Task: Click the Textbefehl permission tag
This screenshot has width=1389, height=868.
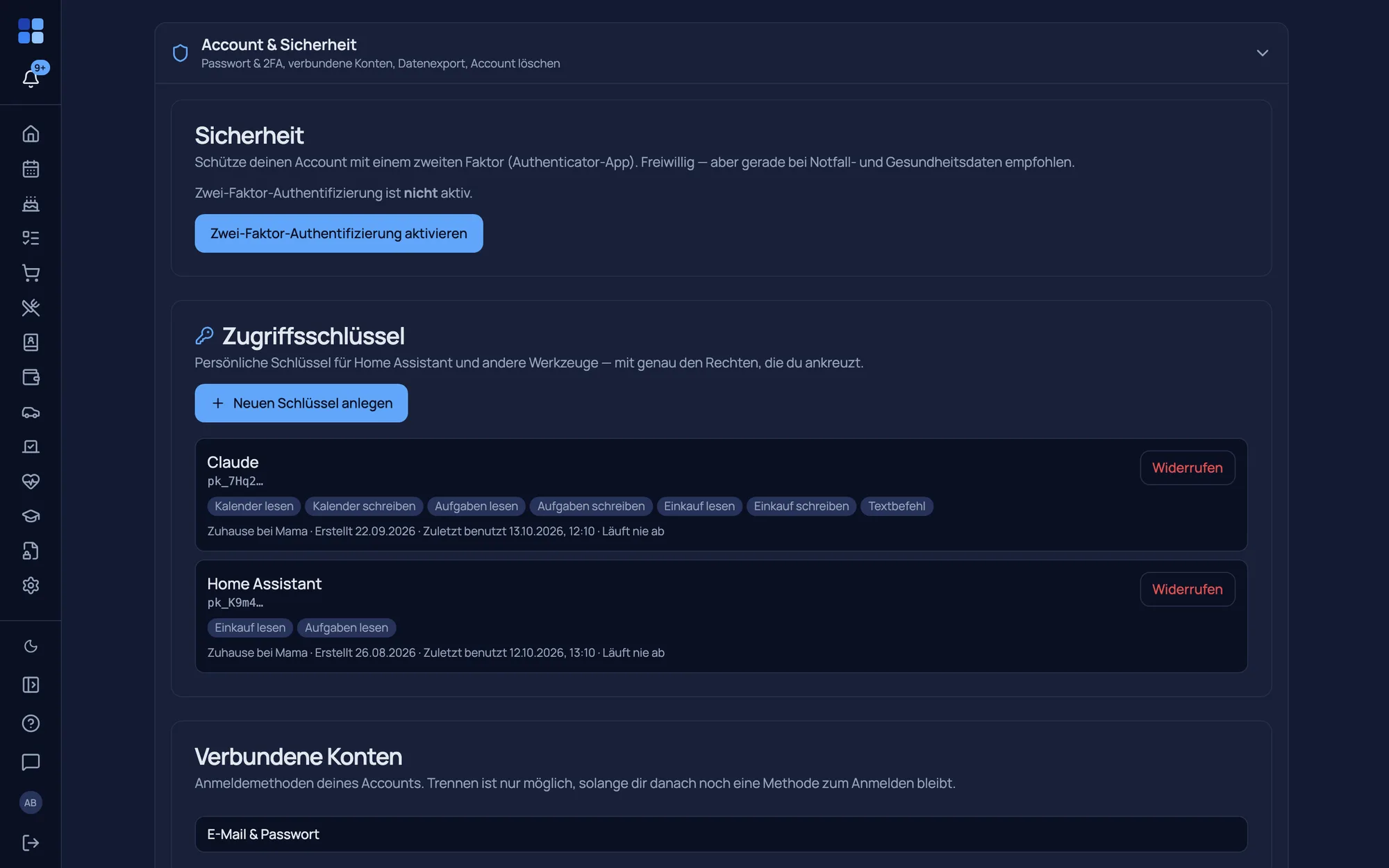Action: coord(897,506)
